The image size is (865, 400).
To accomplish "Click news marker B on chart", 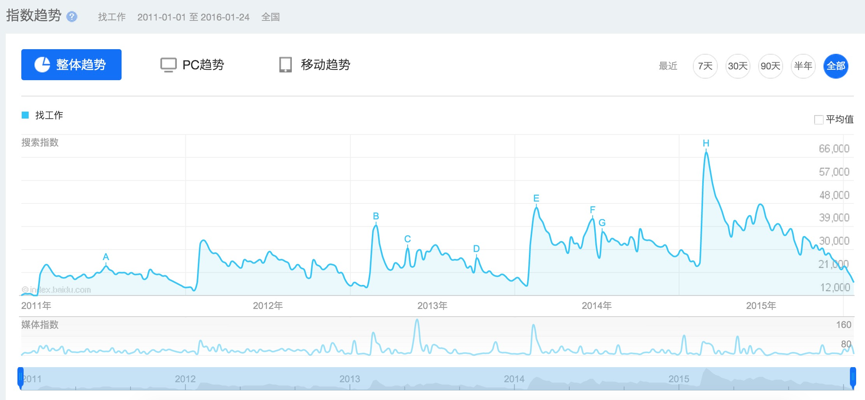I will [x=376, y=216].
